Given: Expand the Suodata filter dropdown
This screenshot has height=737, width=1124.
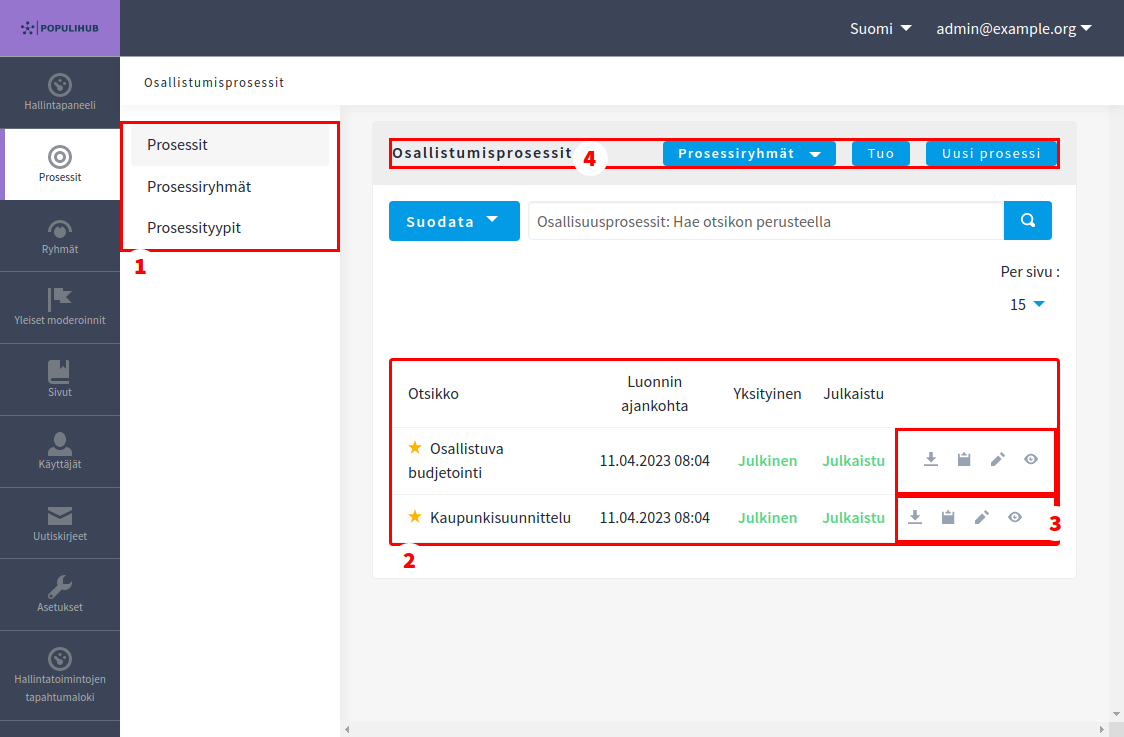Looking at the screenshot, I should pyautogui.click(x=454, y=221).
